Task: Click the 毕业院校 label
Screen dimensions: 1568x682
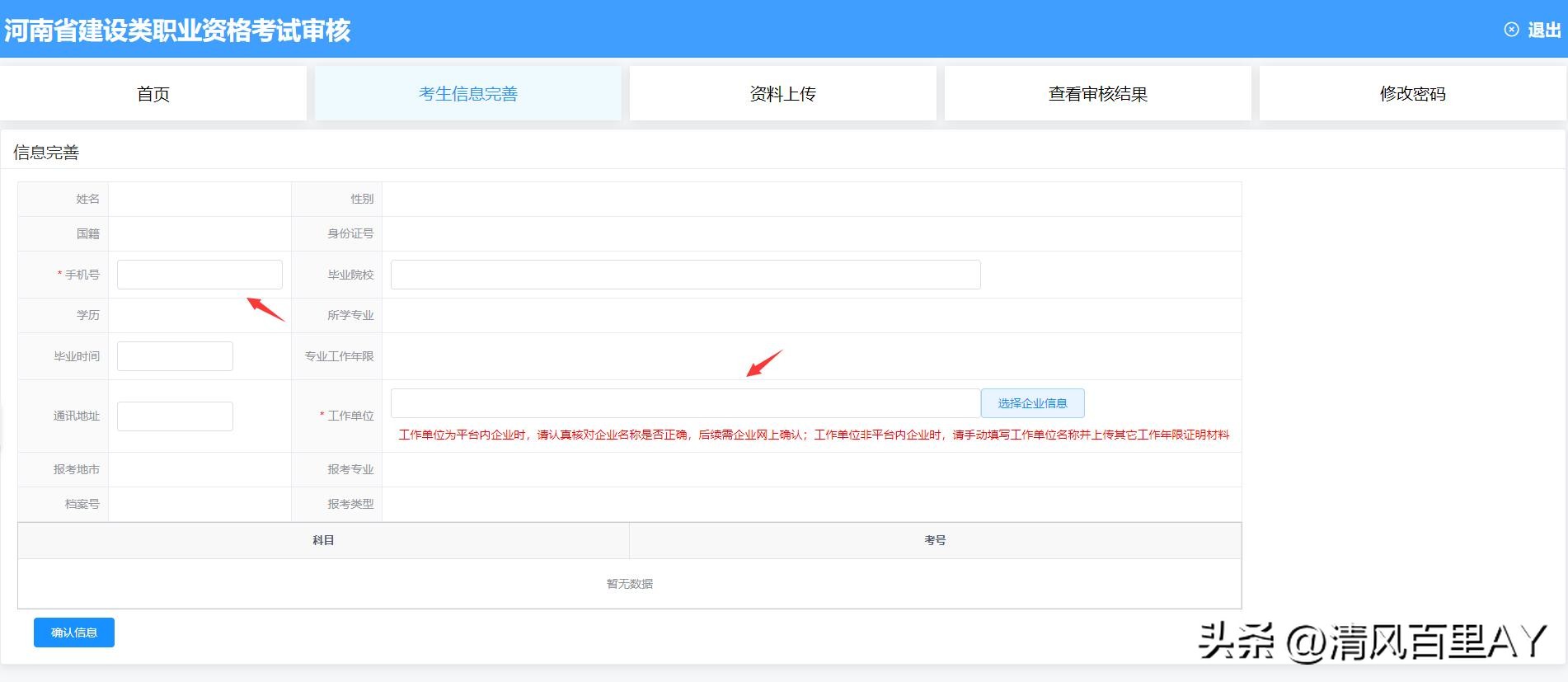Action: click(350, 275)
